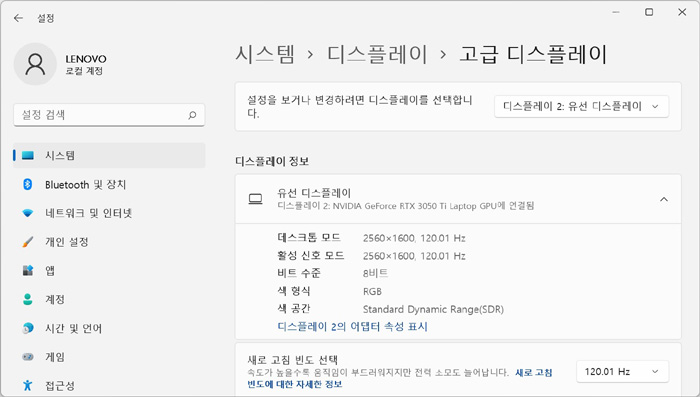Click the search magnifier icon
700x397 pixels.
(x=192, y=115)
